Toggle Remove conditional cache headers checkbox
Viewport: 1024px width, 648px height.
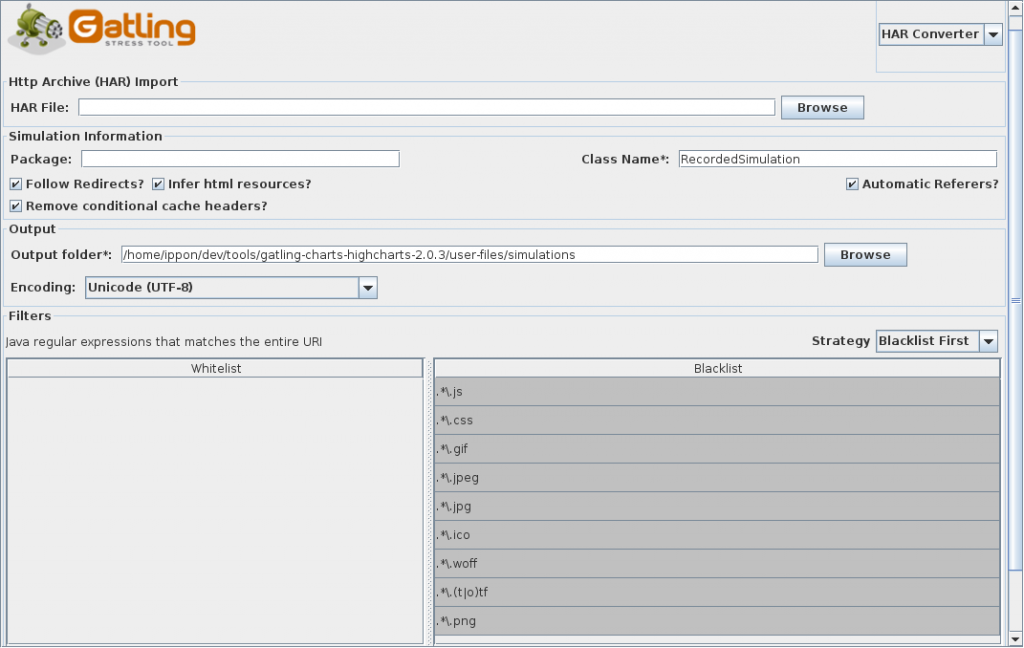(16, 206)
